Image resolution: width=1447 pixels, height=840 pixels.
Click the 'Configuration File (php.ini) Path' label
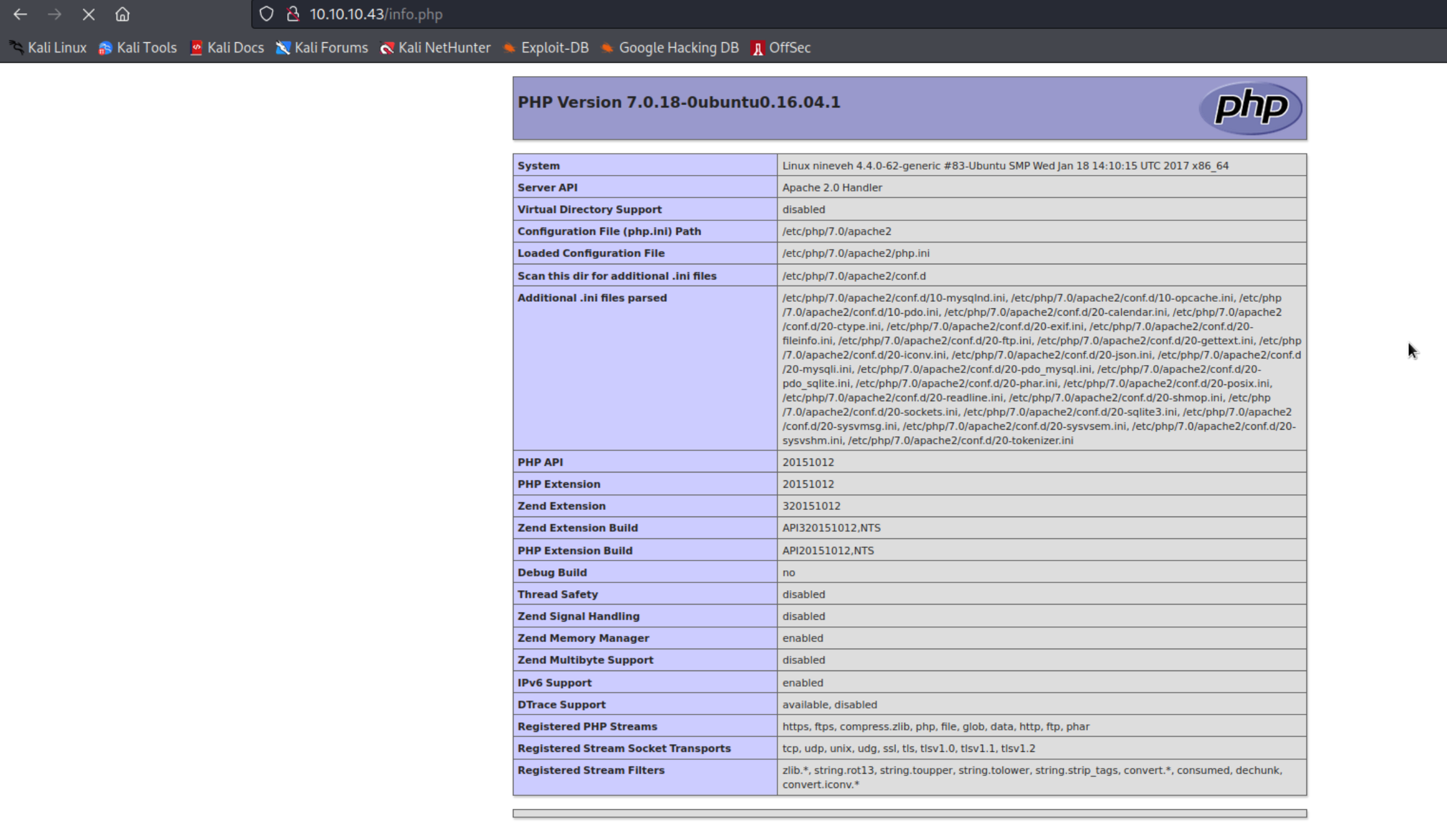click(609, 231)
